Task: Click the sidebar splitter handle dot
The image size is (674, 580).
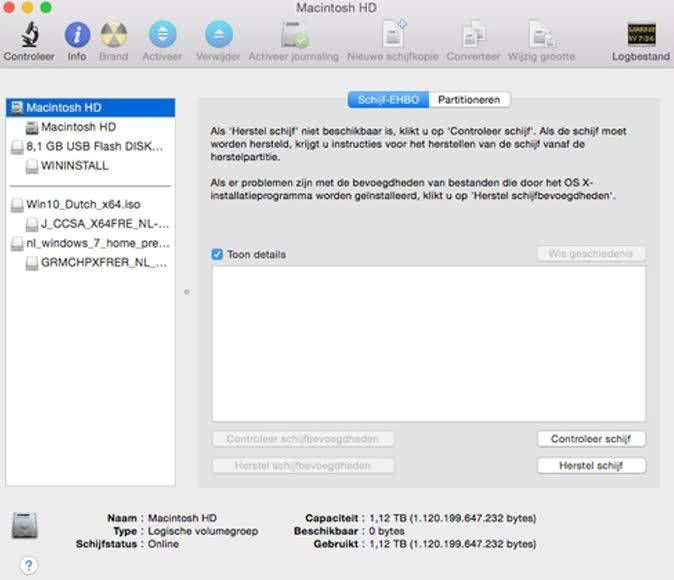Action: (187, 292)
